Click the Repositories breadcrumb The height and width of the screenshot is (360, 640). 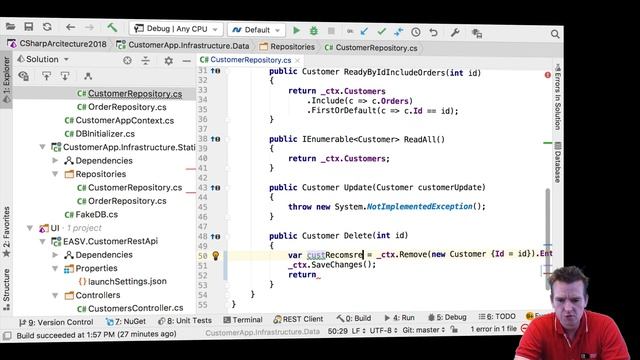point(287,47)
